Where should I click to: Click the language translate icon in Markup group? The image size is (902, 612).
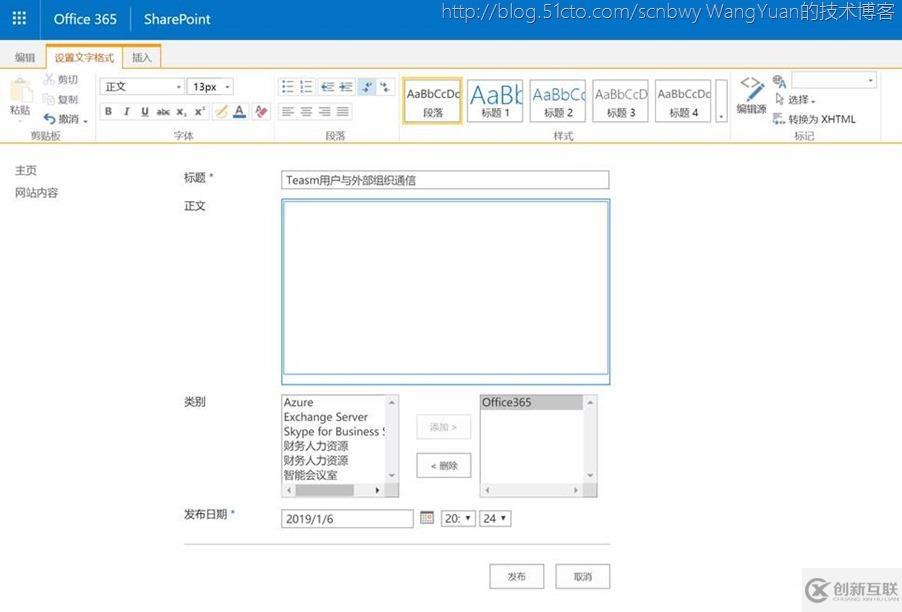click(x=779, y=81)
